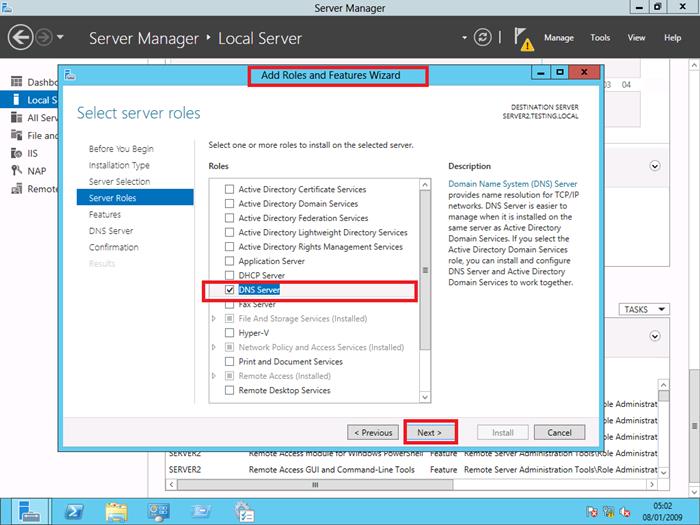Check Remote Desktop Services

(229, 390)
